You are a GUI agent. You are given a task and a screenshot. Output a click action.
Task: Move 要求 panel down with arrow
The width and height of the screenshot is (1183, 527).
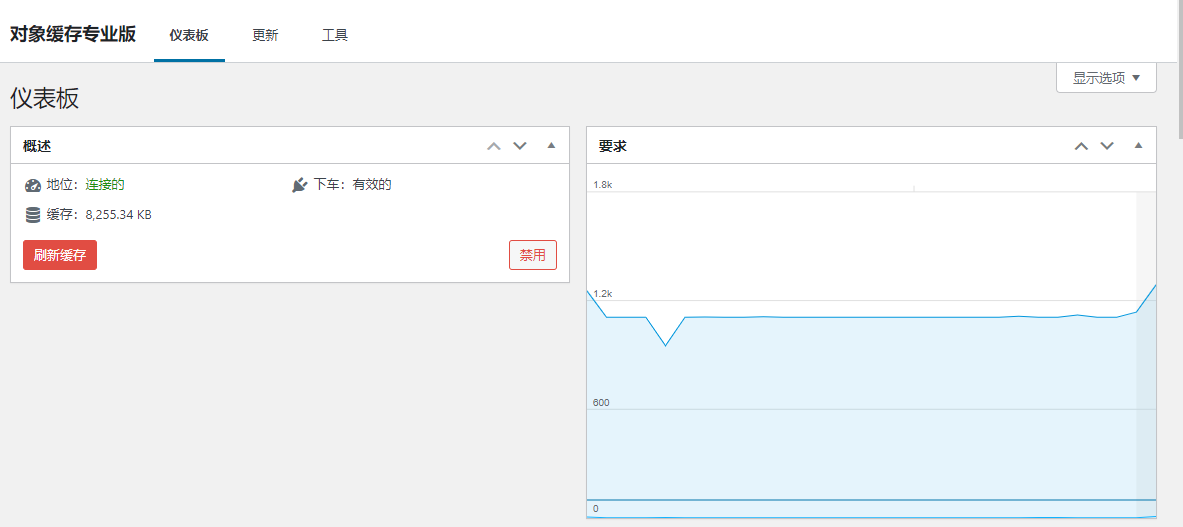(x=1107, y=146)
